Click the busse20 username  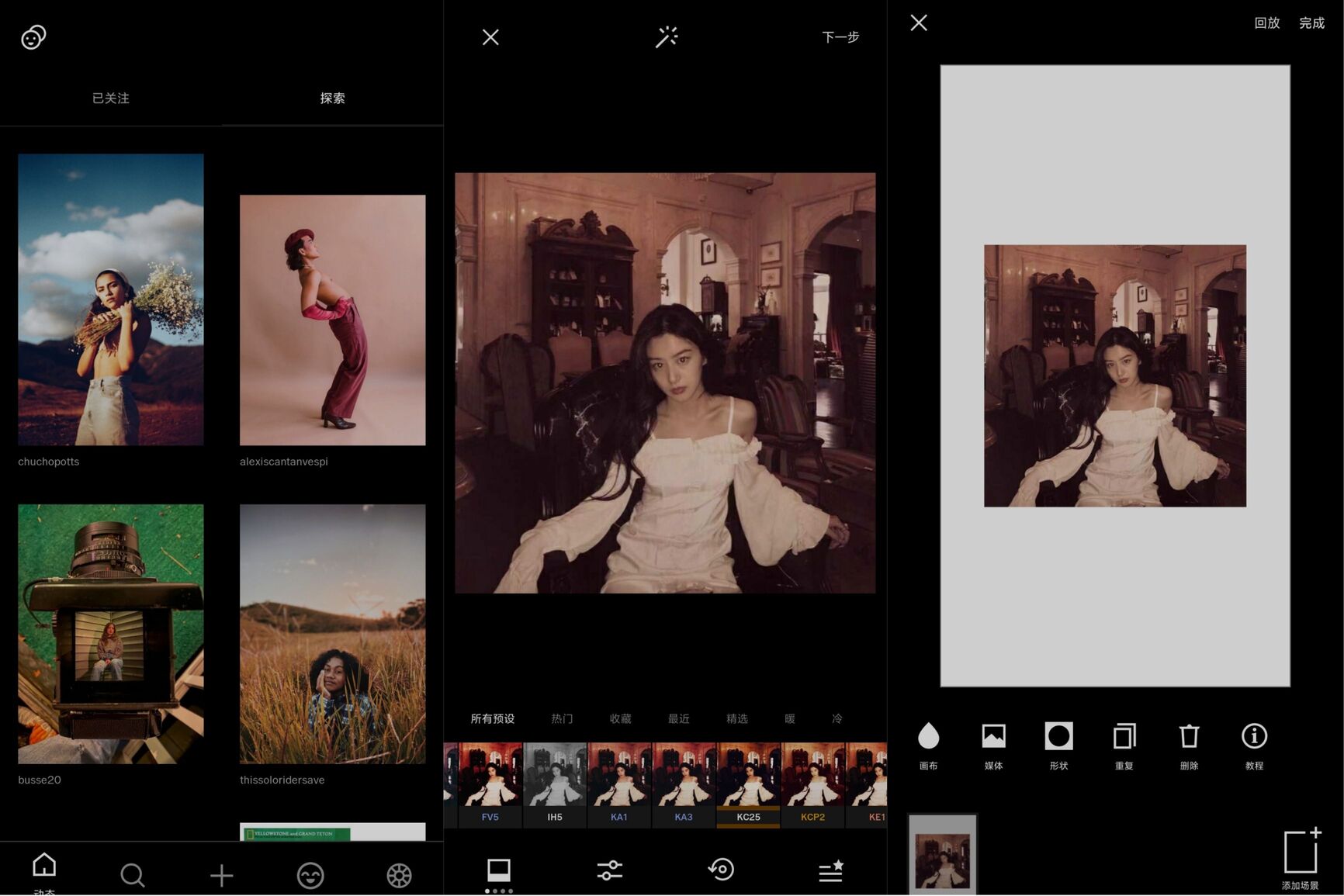[x=40, y=780]
